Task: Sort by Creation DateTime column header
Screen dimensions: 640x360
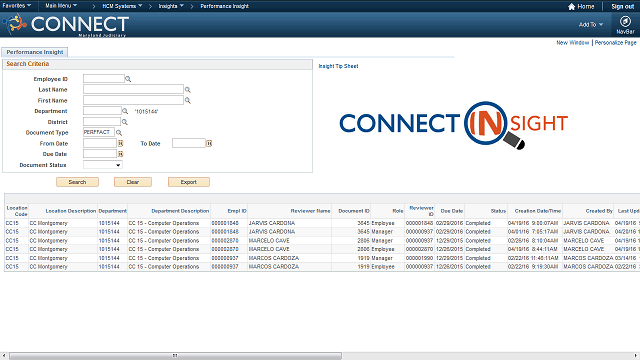Action: tap(538, 211)
